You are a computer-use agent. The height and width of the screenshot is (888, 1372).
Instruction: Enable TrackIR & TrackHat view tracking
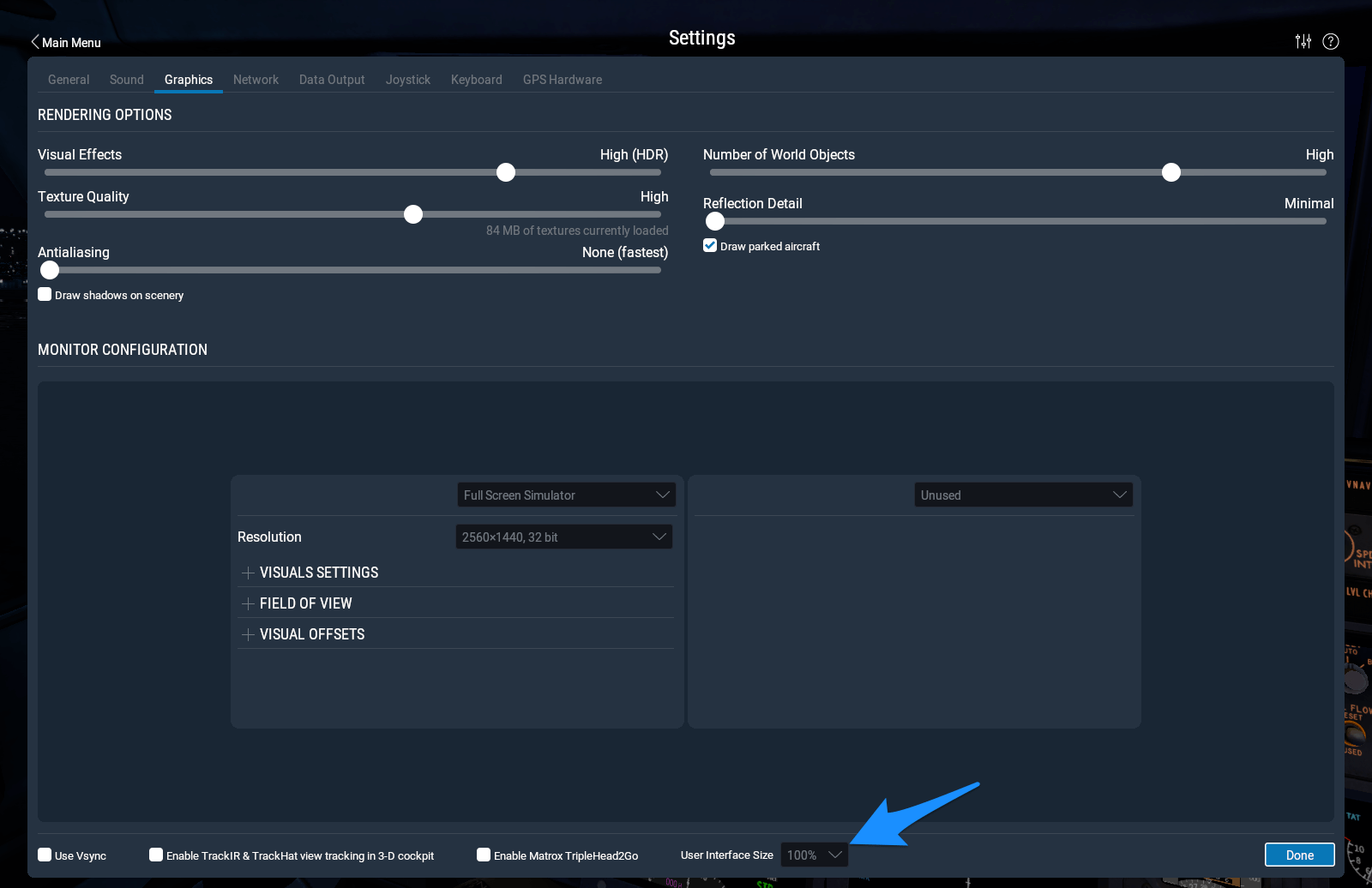pyautogui.click(x=156, y=855)
